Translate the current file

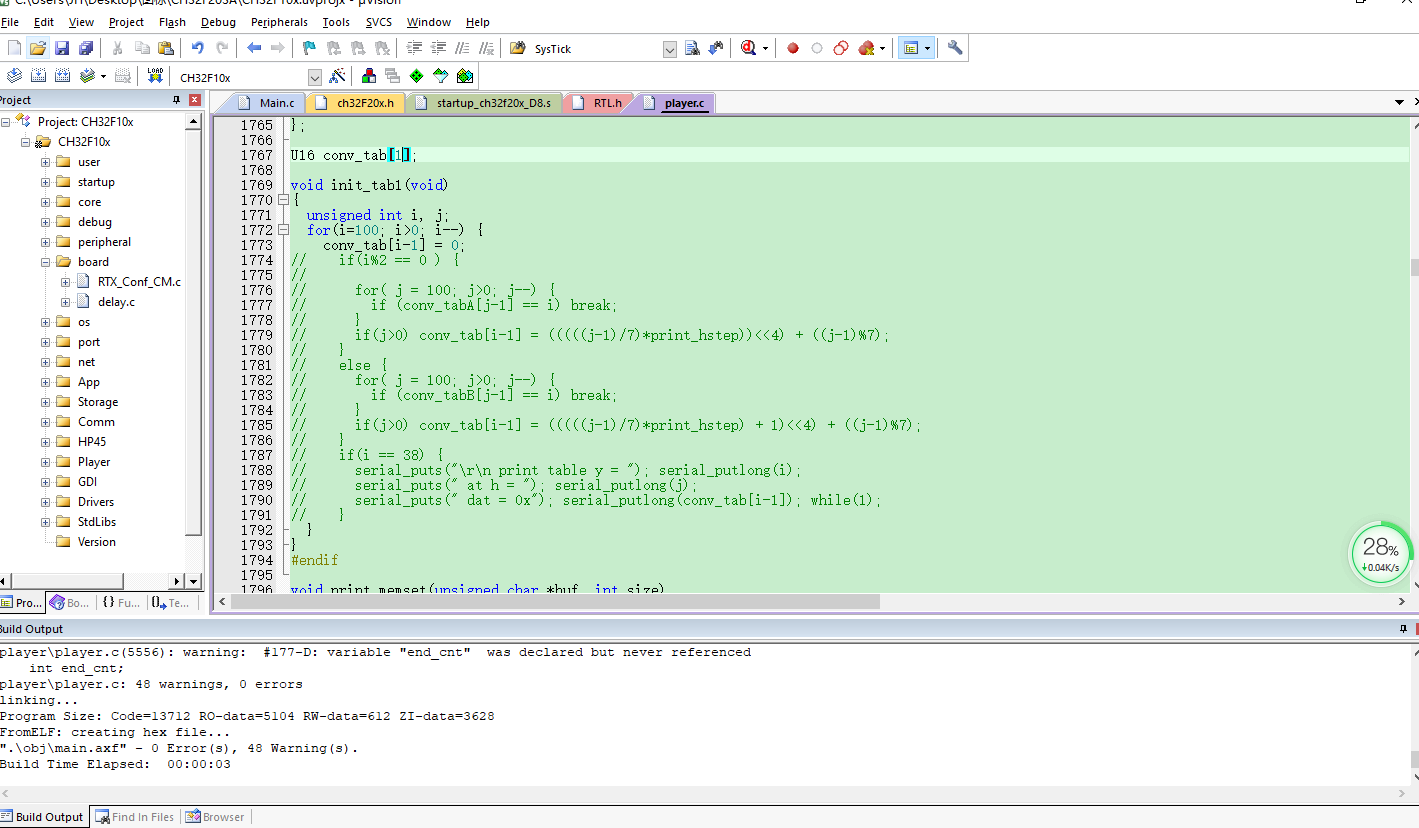(x=14, y=76)
